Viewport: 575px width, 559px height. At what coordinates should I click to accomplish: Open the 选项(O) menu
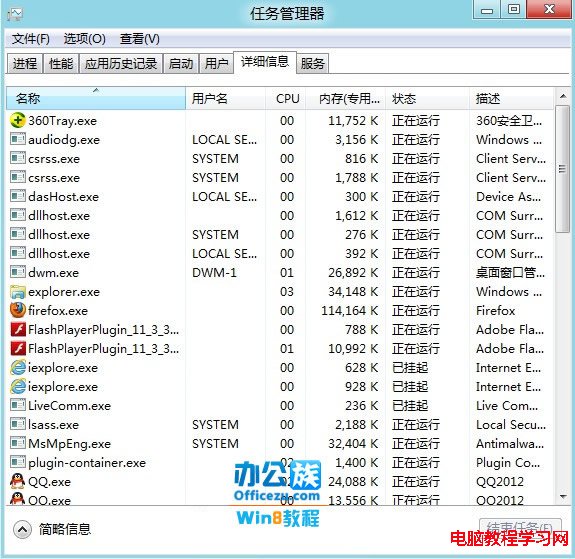tap(84, 39)
